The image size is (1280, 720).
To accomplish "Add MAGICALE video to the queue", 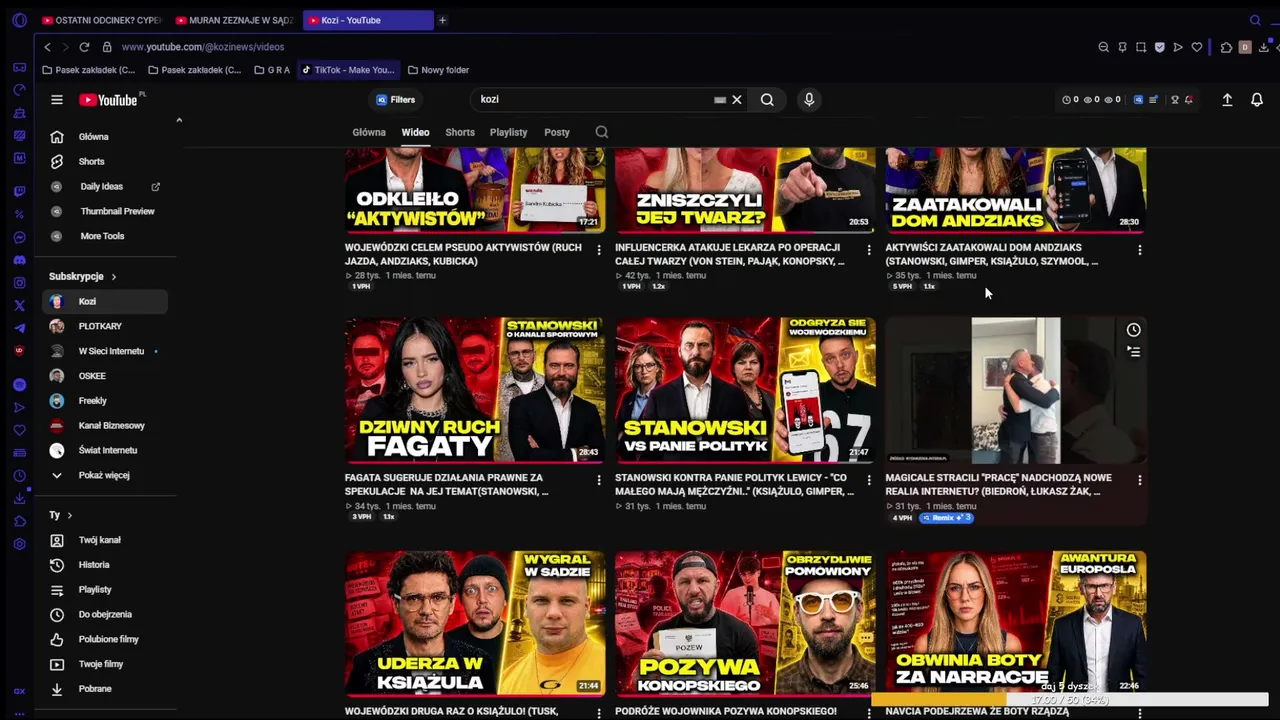I will [1133, 352].
